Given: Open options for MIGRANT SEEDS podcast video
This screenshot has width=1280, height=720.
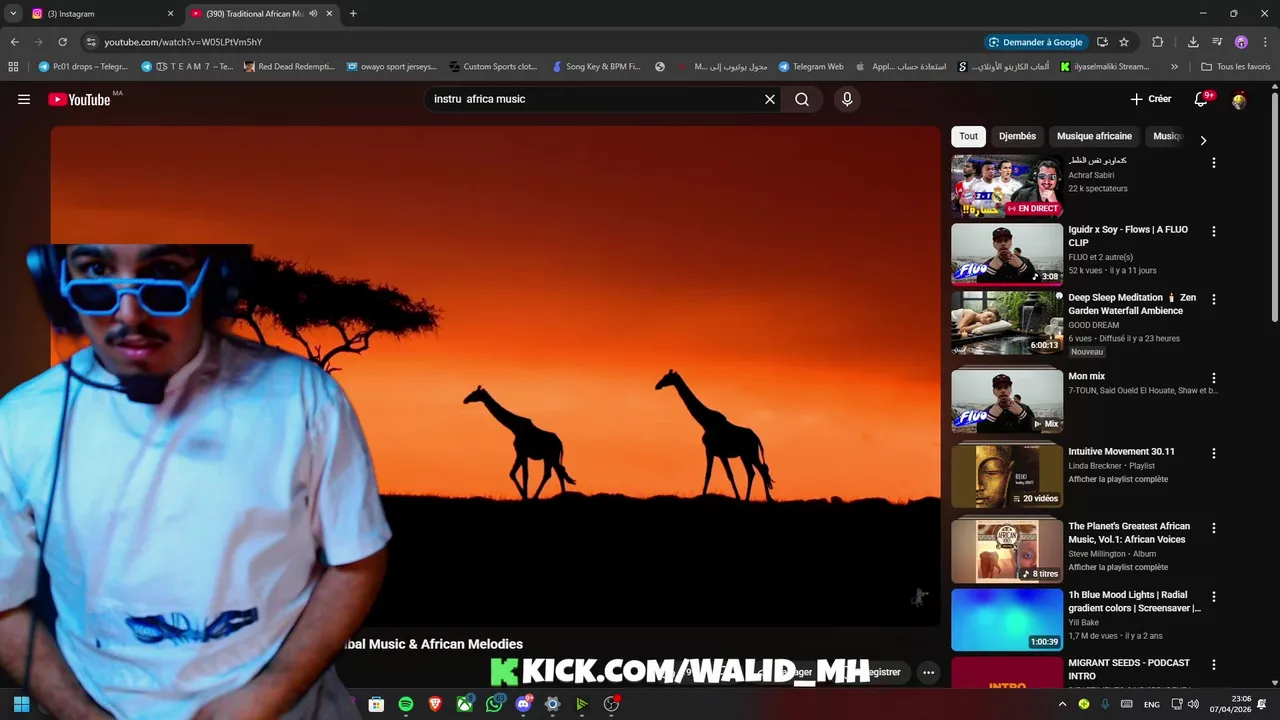Looking at the screenshot, I should click(1214, 665).
